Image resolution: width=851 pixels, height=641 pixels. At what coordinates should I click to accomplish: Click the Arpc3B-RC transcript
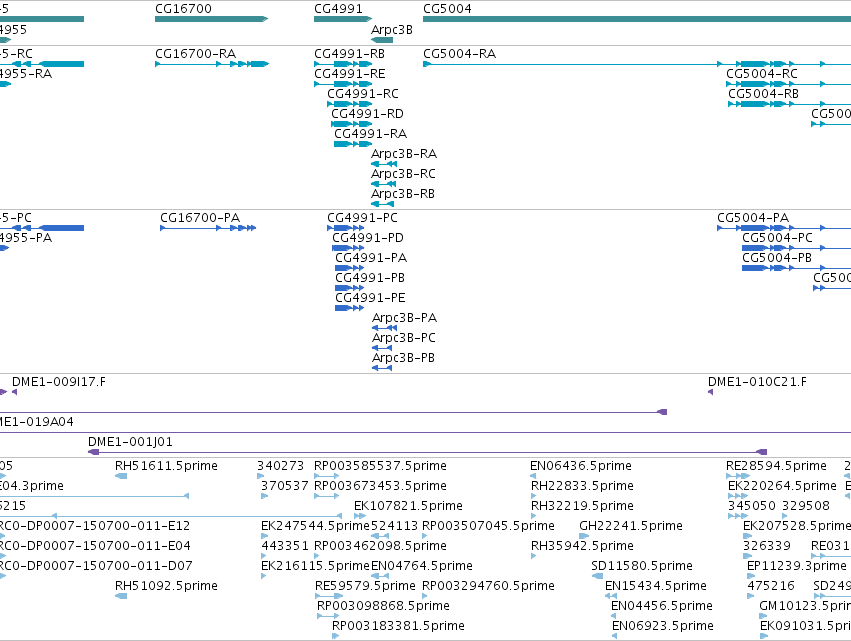point(384,184)
